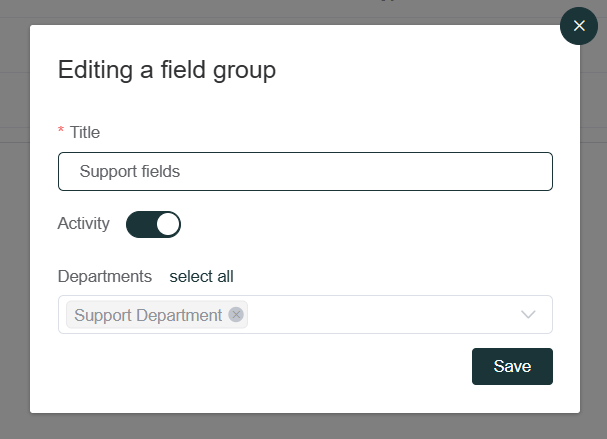Click empty area right of Support Department tag
Image resolution: width=607 pixels, height=439 pixels.
pyautogui.click(x=383, y=314)
